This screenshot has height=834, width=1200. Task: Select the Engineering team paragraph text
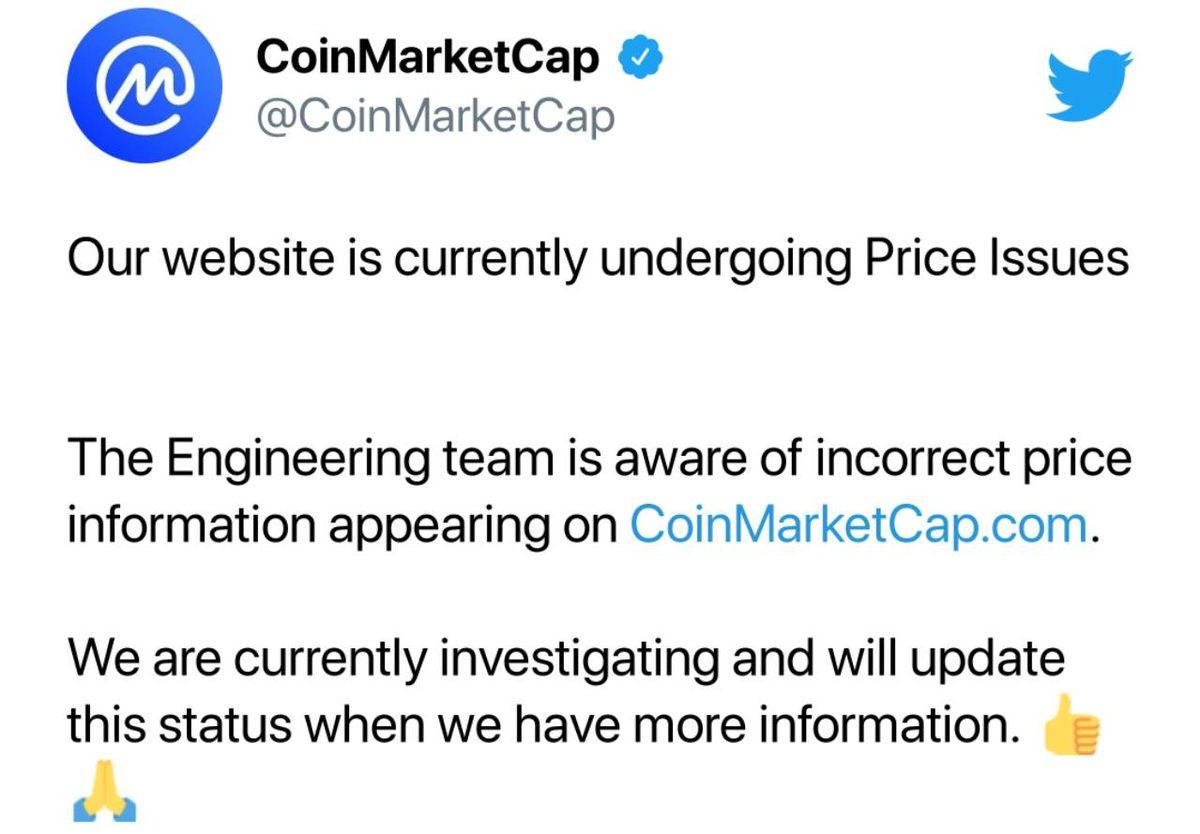(x=600, y=488)
